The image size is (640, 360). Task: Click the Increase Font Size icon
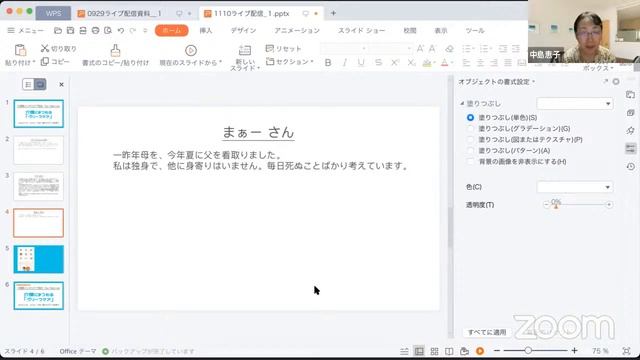coord(420,49)
